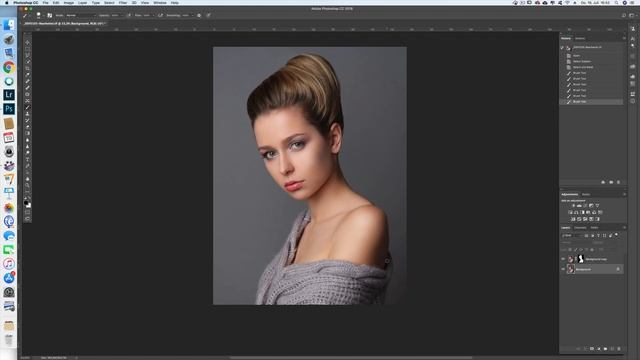Switch to the Channels tab

580,227
